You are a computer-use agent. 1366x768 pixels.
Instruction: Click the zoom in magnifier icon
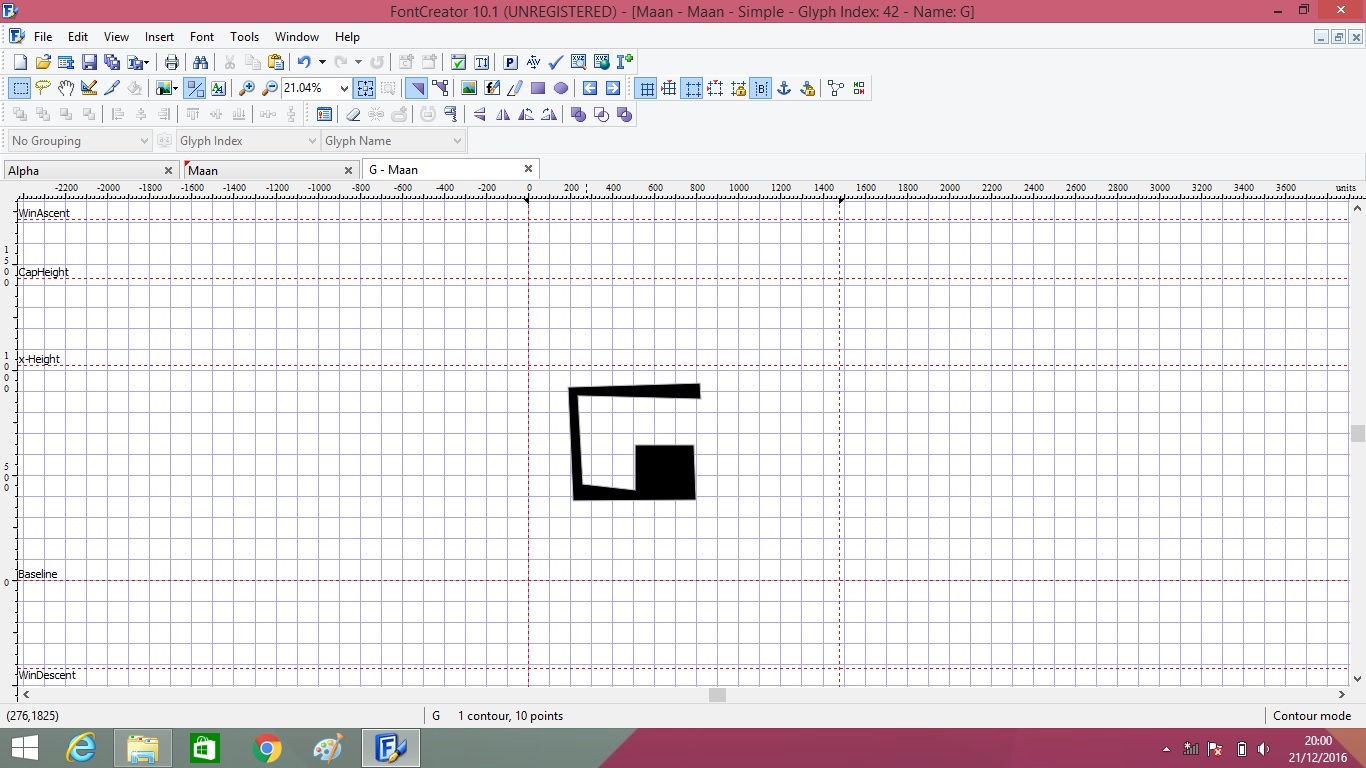pos(247,88)
